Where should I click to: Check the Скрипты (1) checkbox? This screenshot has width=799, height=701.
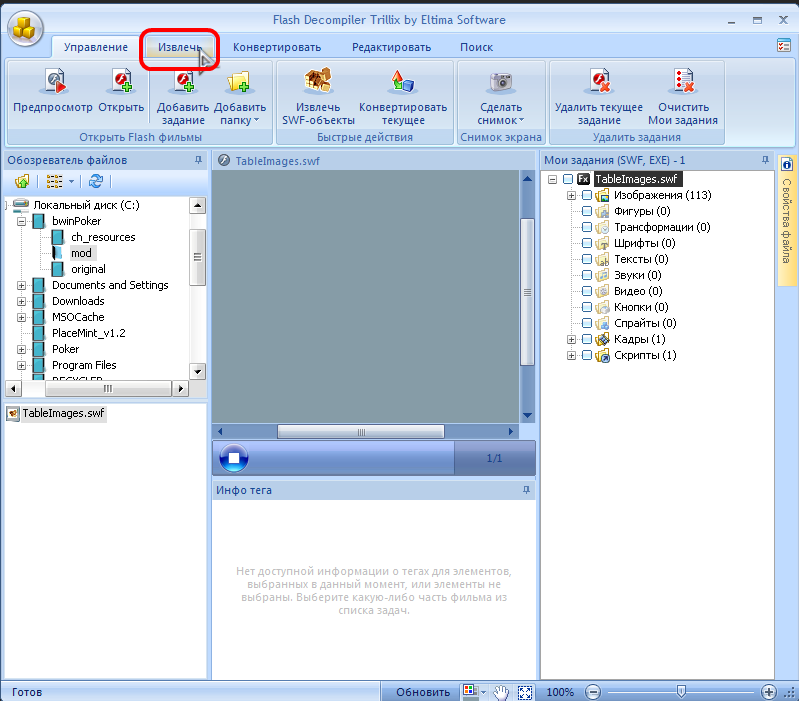pos(587,355)
